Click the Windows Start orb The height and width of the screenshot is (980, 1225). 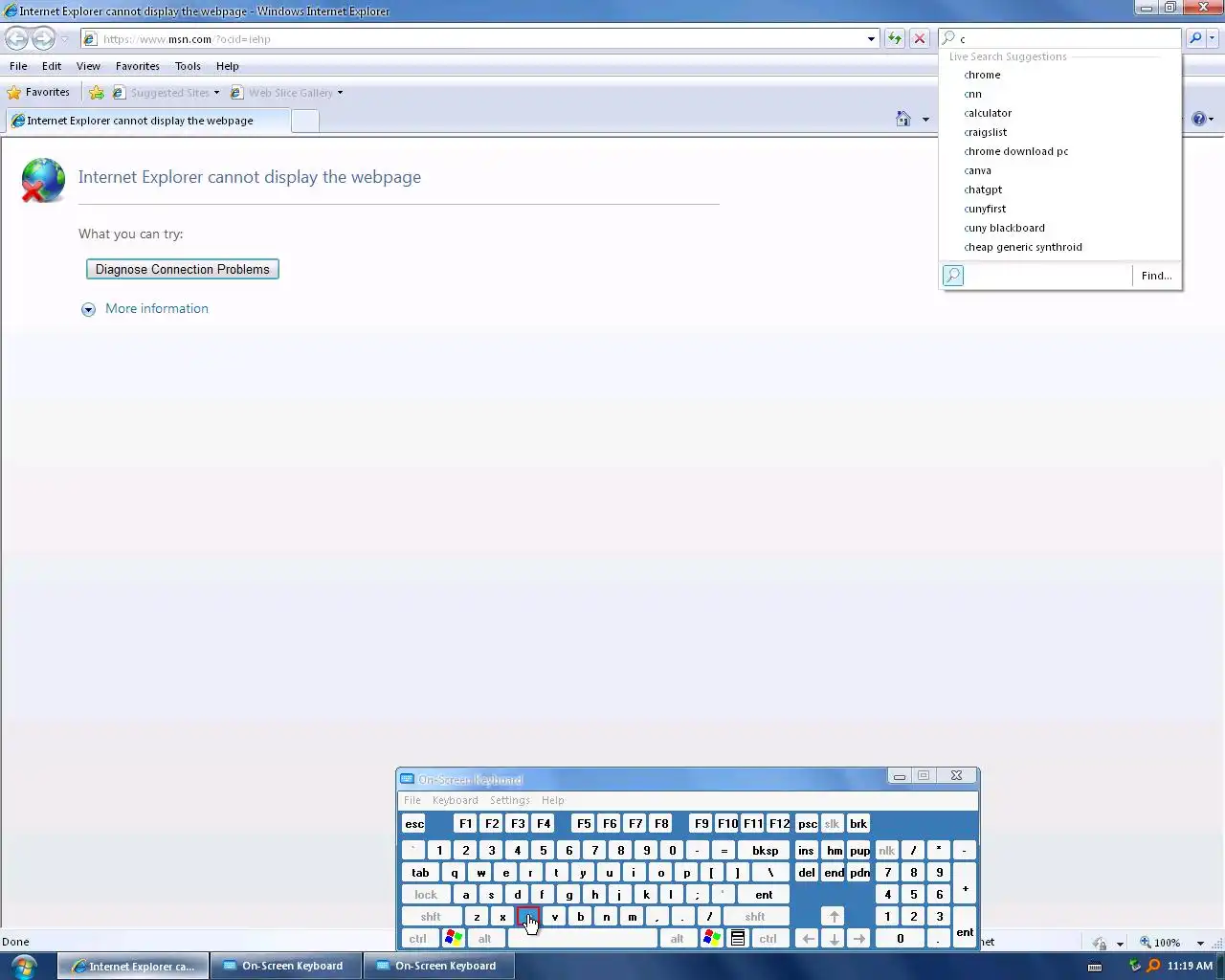[24, 966]
